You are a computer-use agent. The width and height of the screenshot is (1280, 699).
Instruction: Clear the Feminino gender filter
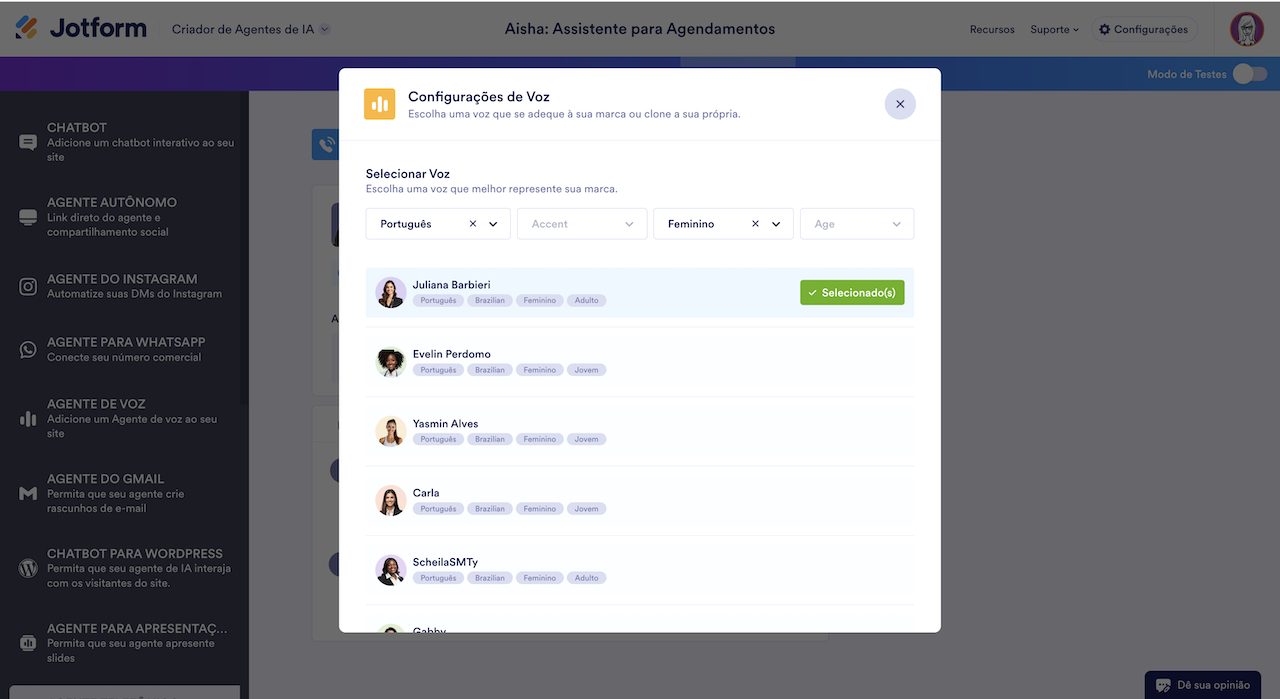coord(755,224)
